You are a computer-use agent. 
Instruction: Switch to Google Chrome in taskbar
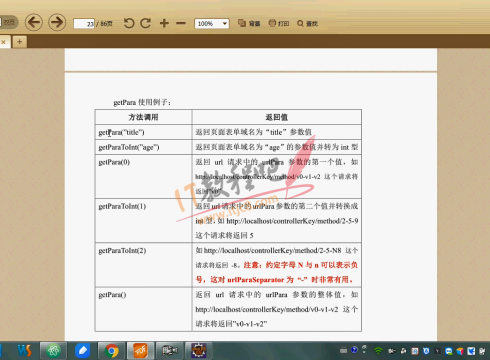point(111,351)
